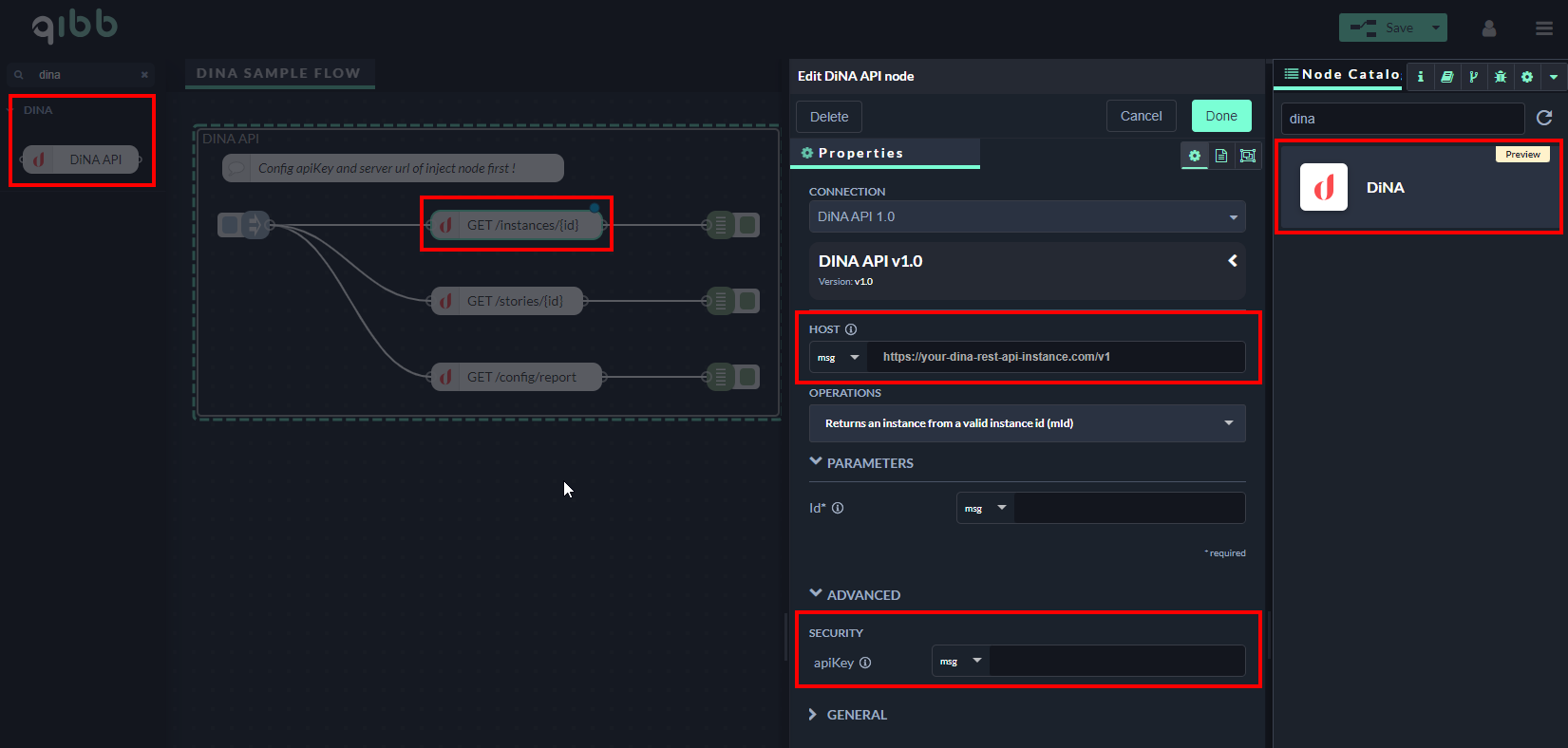The image size is (1568, 748).
Task: Select the GET /instances/{id} node
Action: [x=517, y=225]
